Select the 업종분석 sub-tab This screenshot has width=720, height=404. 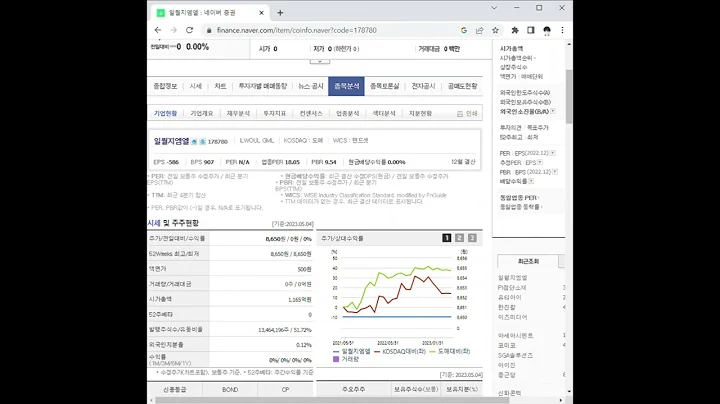click(348, 113)
